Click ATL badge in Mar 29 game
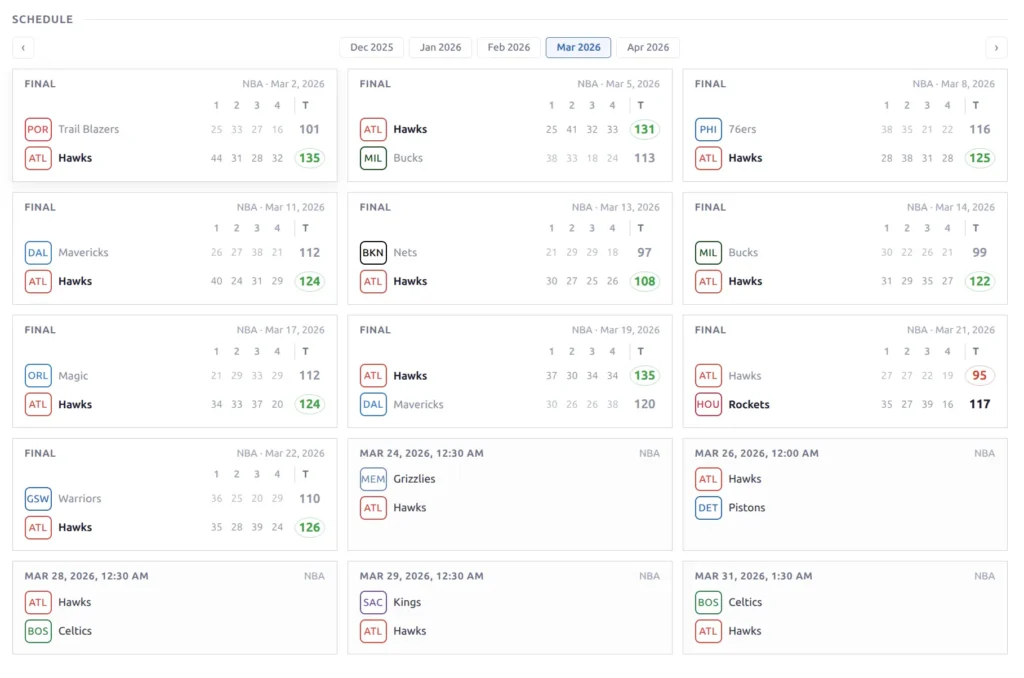The height and width of the screenshot is (678, 1024). [x=373, y=631]
